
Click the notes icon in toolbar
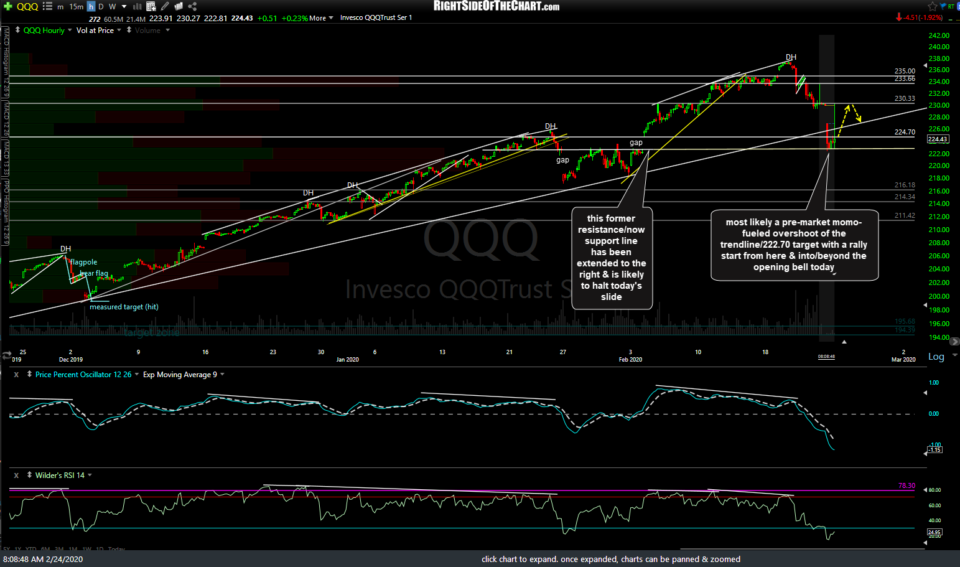tap(179, 6)
